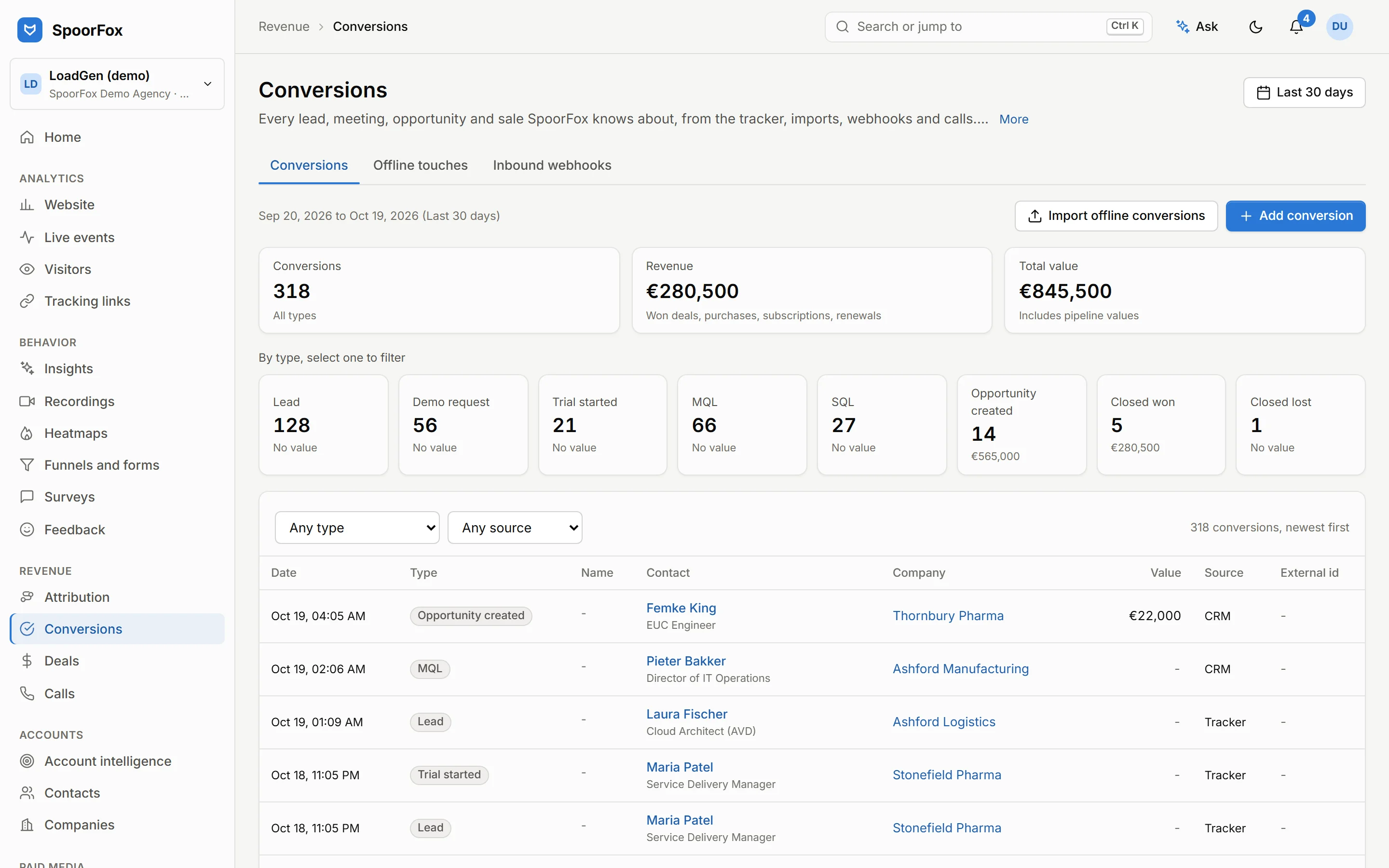Open Website analytics in sidebar
This screenshot has width=1389, height=868.
117,205
